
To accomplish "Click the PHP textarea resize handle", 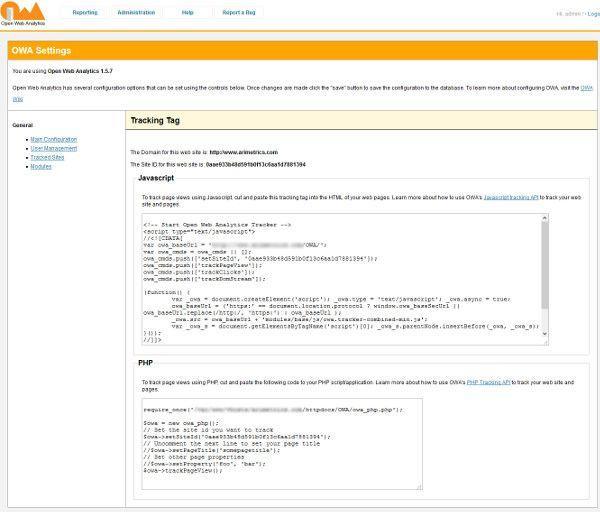I will coord(419,486).
